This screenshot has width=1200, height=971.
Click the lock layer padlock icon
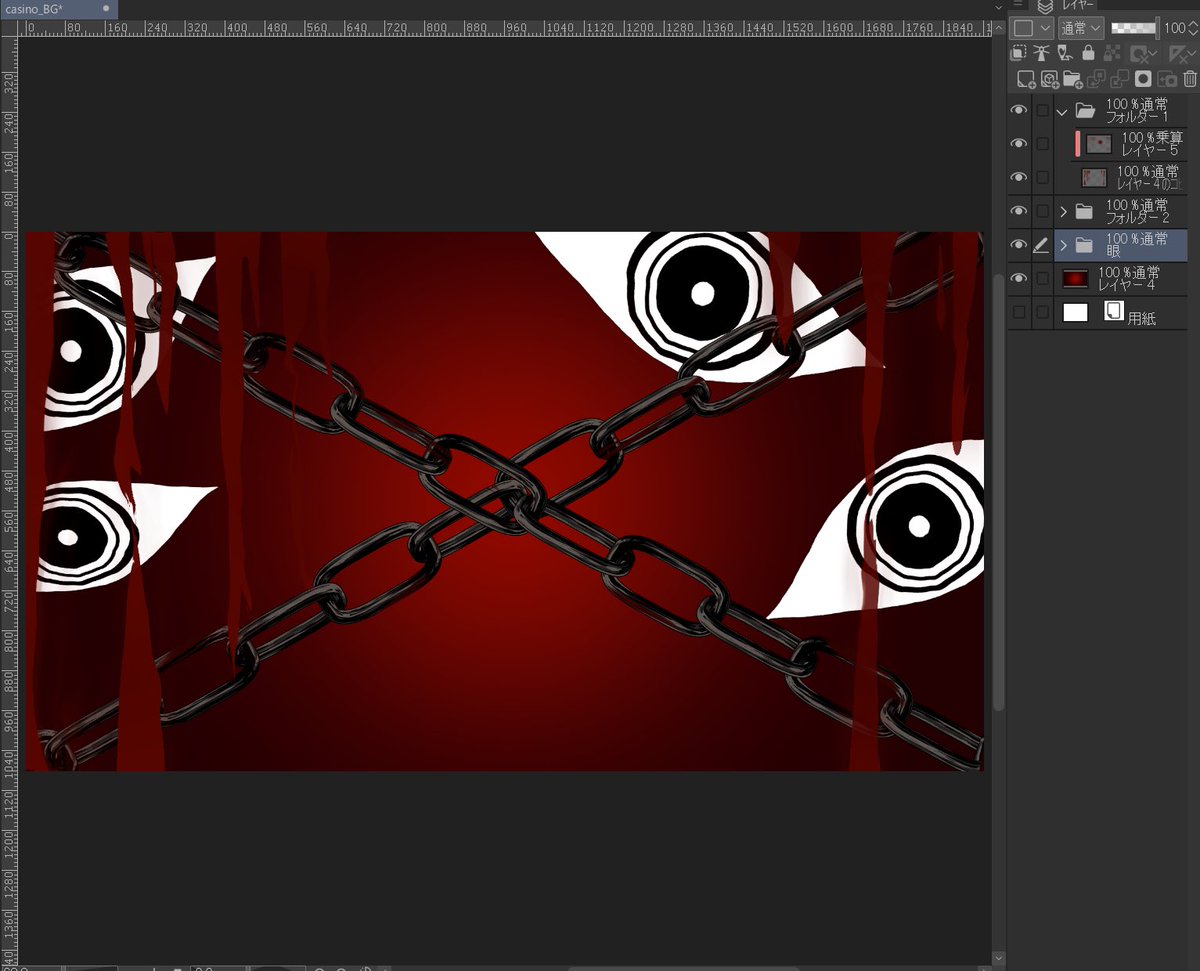tap(1088, 53)
